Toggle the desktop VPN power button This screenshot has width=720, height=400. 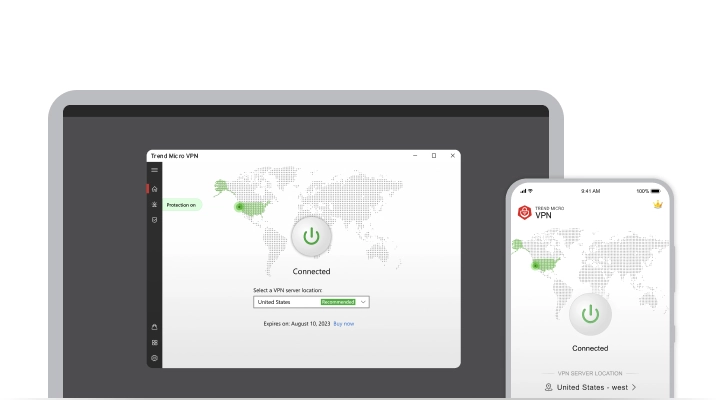tap(311, 237)
